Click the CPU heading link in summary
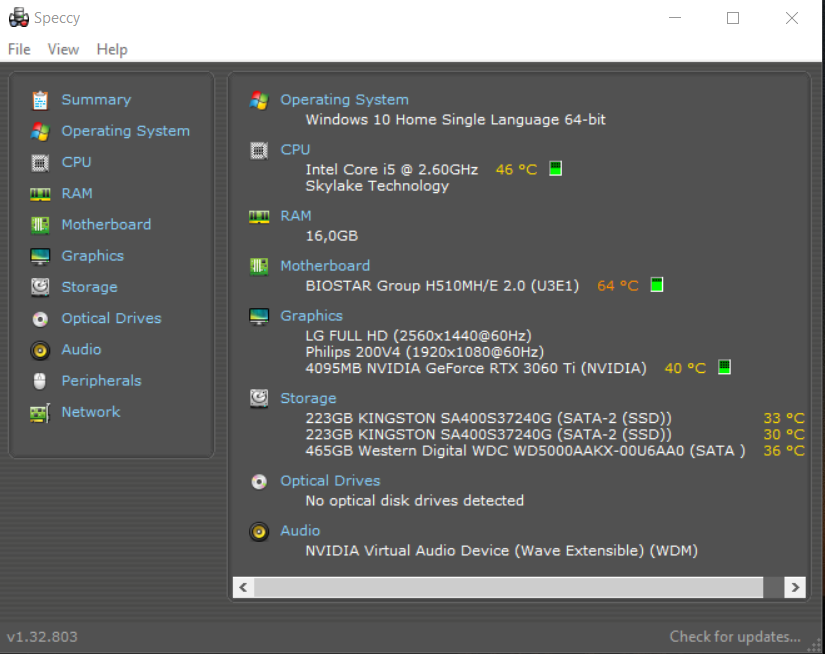The width and height of the screenshot is (825, 654). (x=295, y=149)
